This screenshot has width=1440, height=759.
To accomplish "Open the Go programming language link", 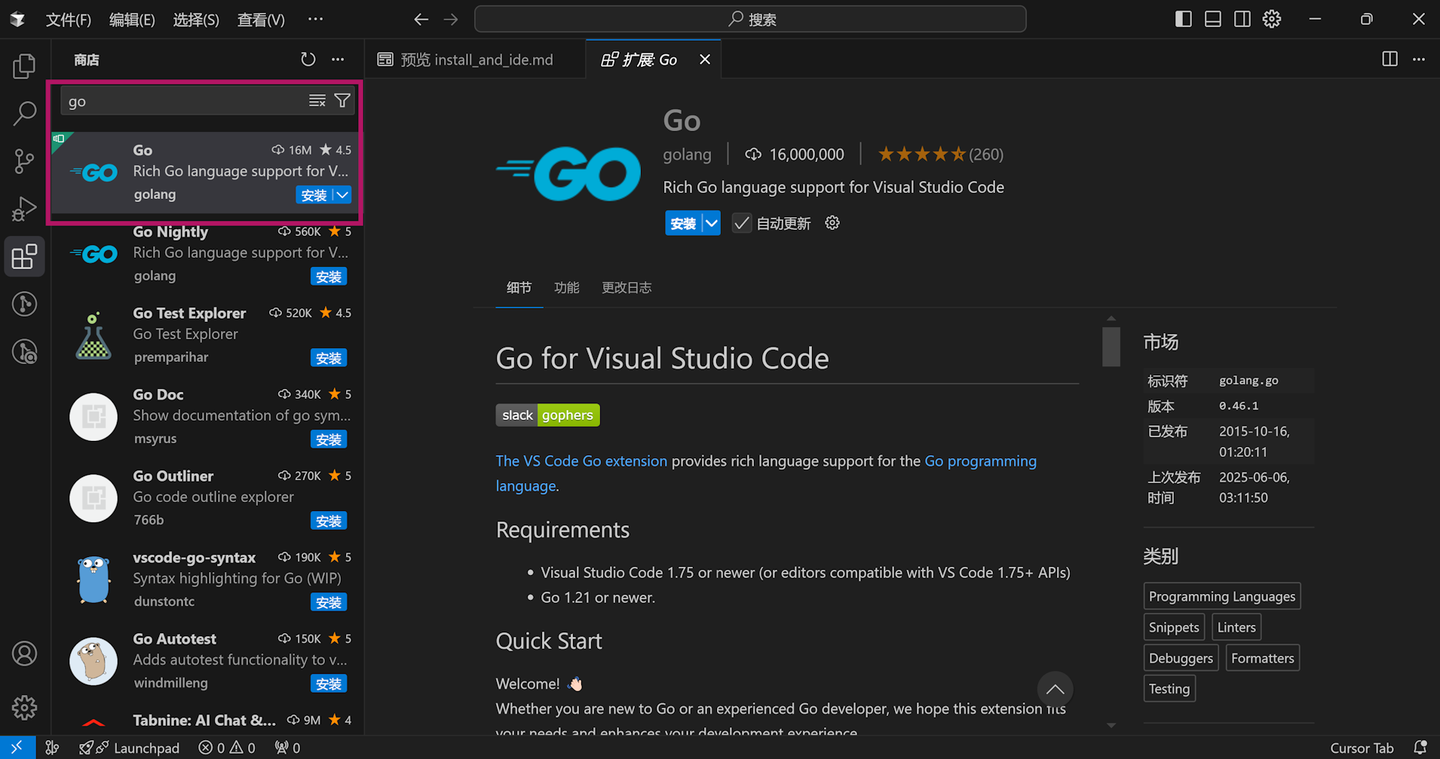I will (x=980, y=460).
